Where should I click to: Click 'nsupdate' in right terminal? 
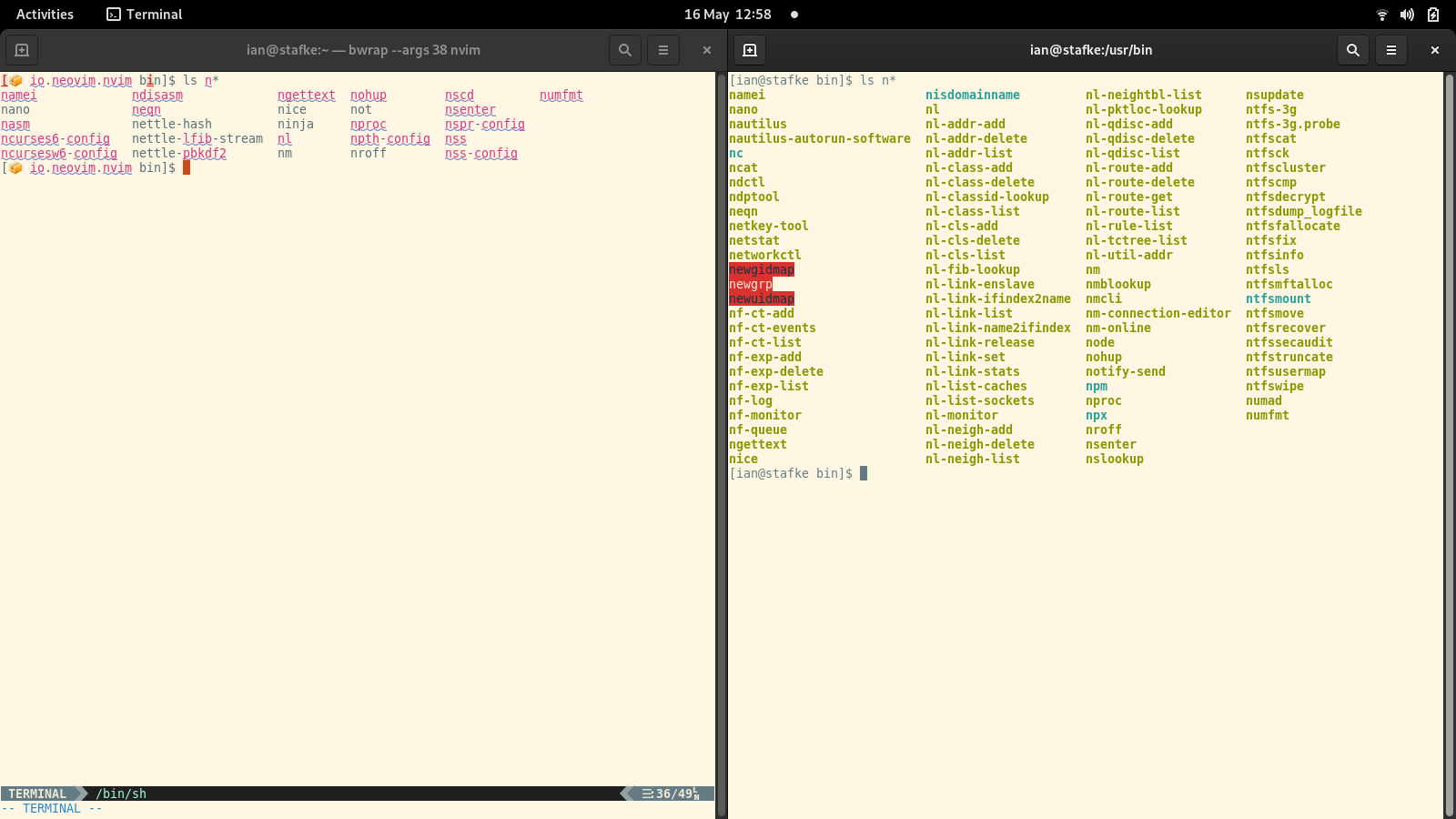point(1275,95)
